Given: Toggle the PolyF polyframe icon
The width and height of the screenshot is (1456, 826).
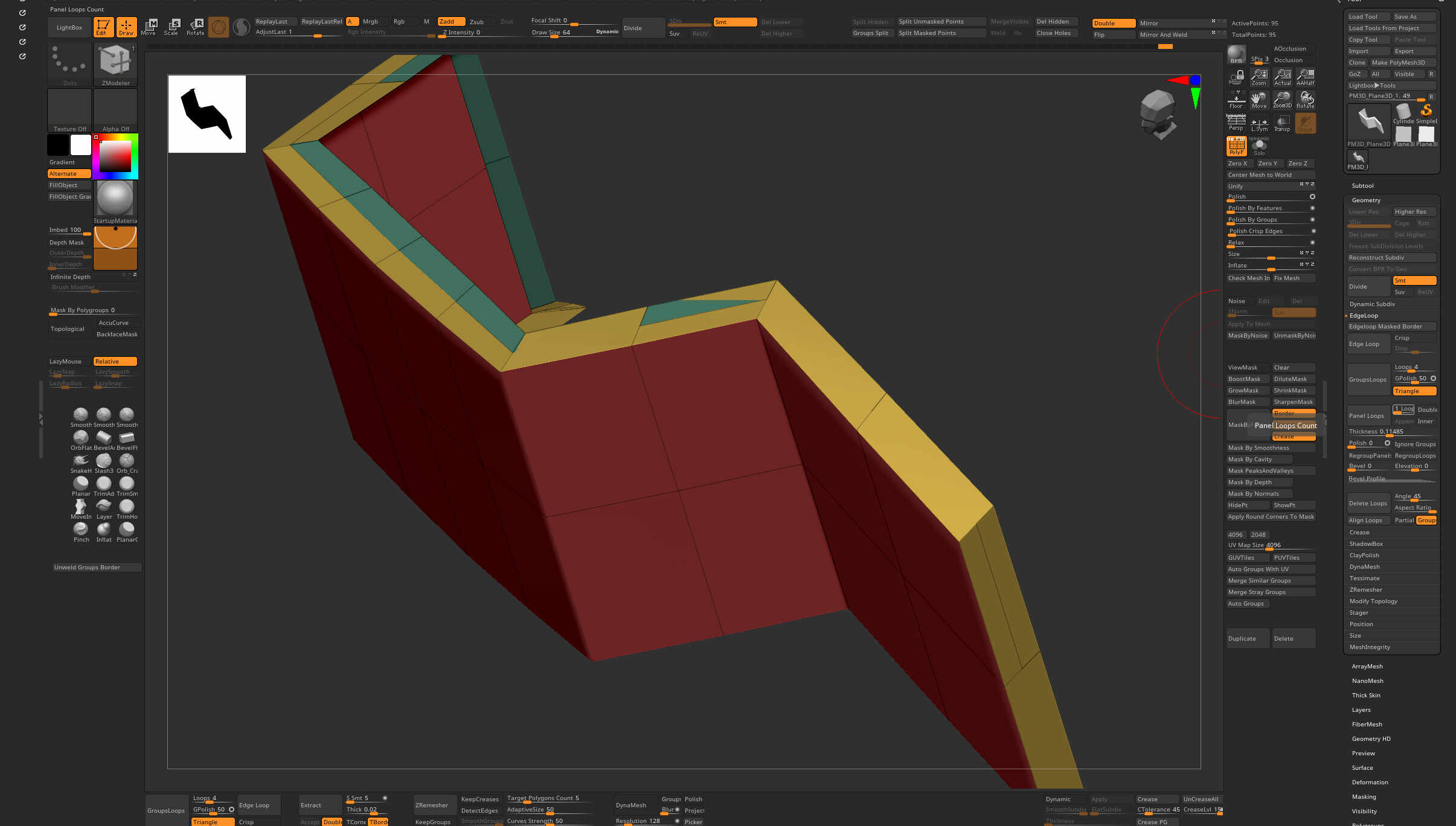Looking at the screenshot, I should pyautogui.click(x=1236, y=146).
